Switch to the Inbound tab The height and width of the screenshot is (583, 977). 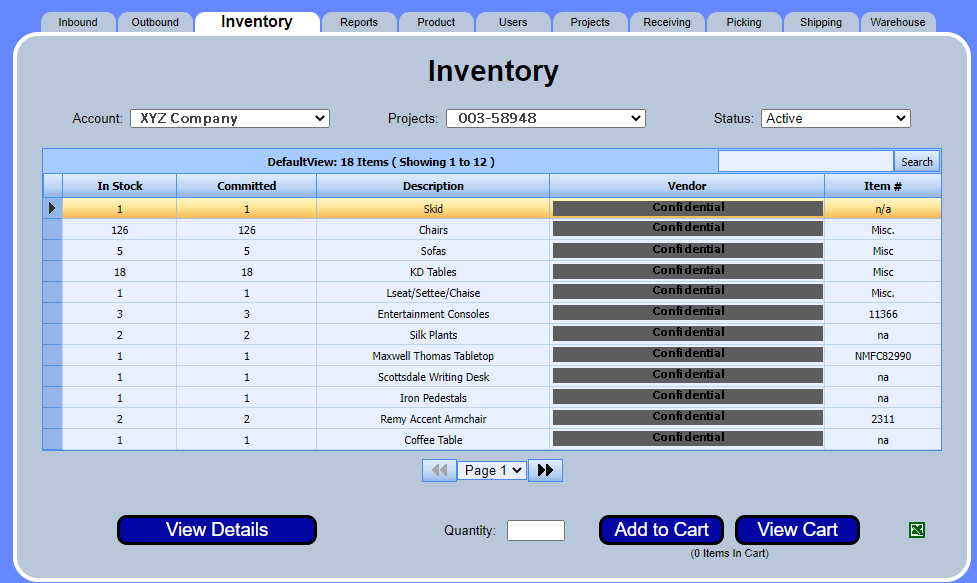point(78,22)
